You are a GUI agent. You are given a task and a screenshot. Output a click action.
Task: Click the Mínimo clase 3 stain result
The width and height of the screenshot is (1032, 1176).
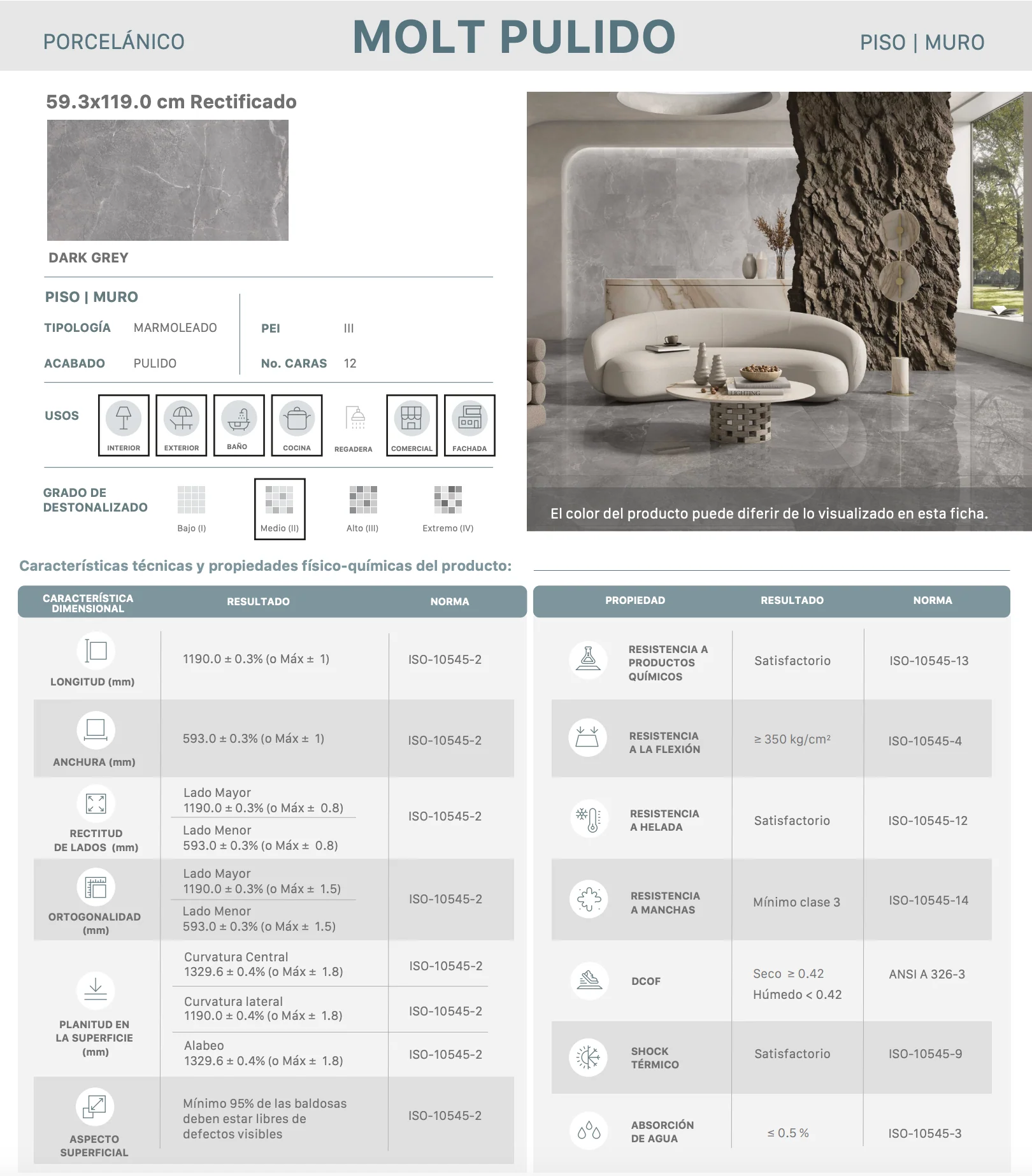(797, 902)
